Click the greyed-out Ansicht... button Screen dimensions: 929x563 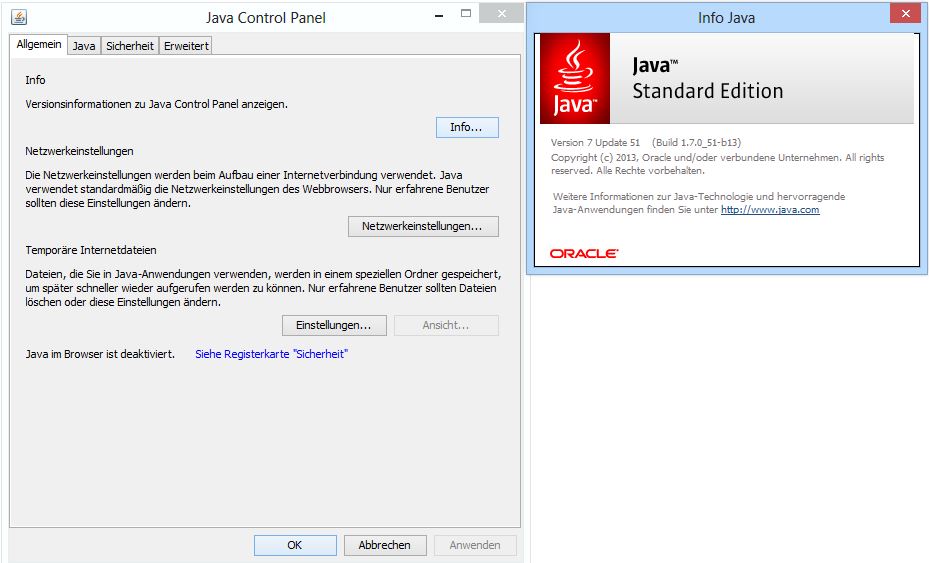pyautogui.click(x=446, y=325)
